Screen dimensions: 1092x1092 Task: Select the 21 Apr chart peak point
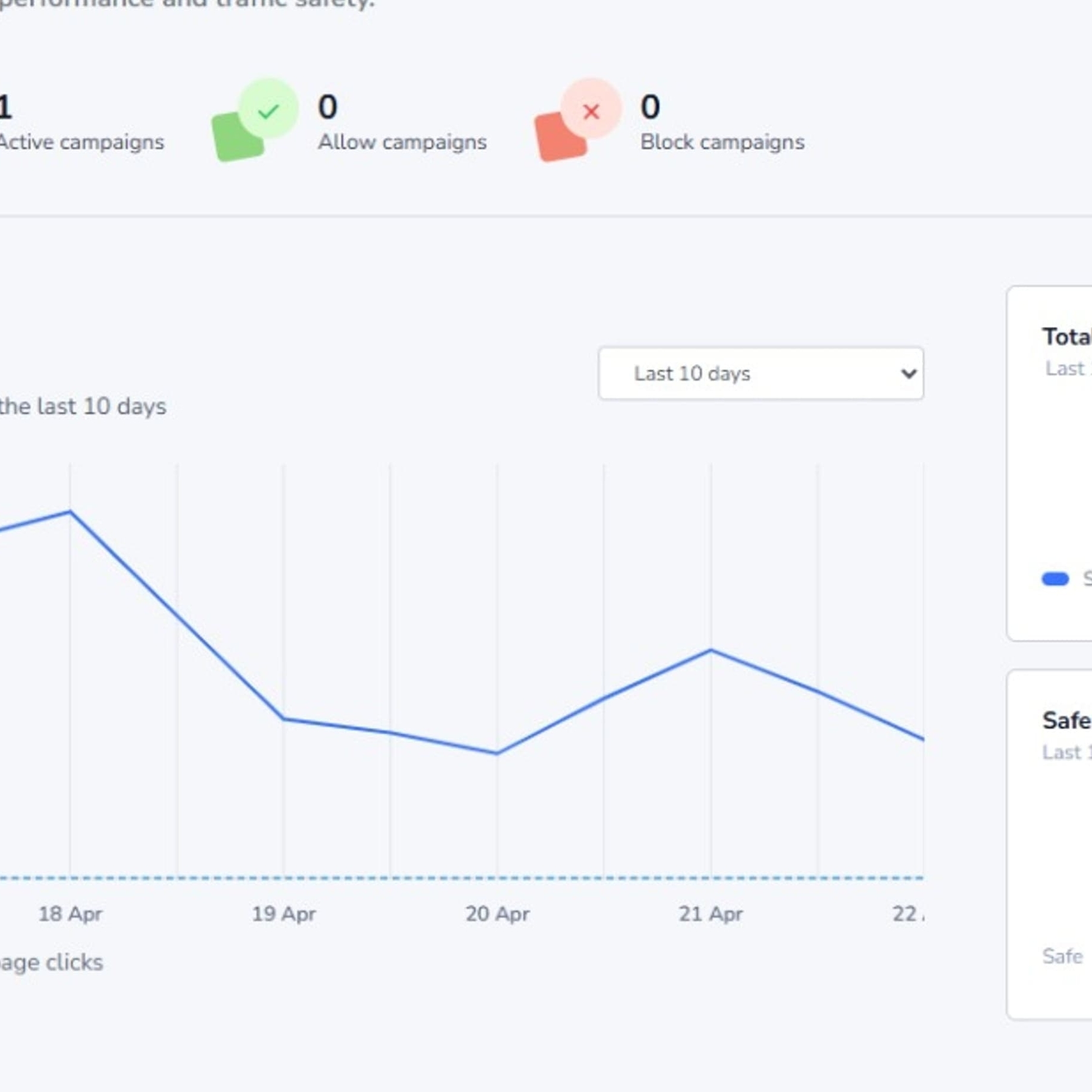coord(711,651)
